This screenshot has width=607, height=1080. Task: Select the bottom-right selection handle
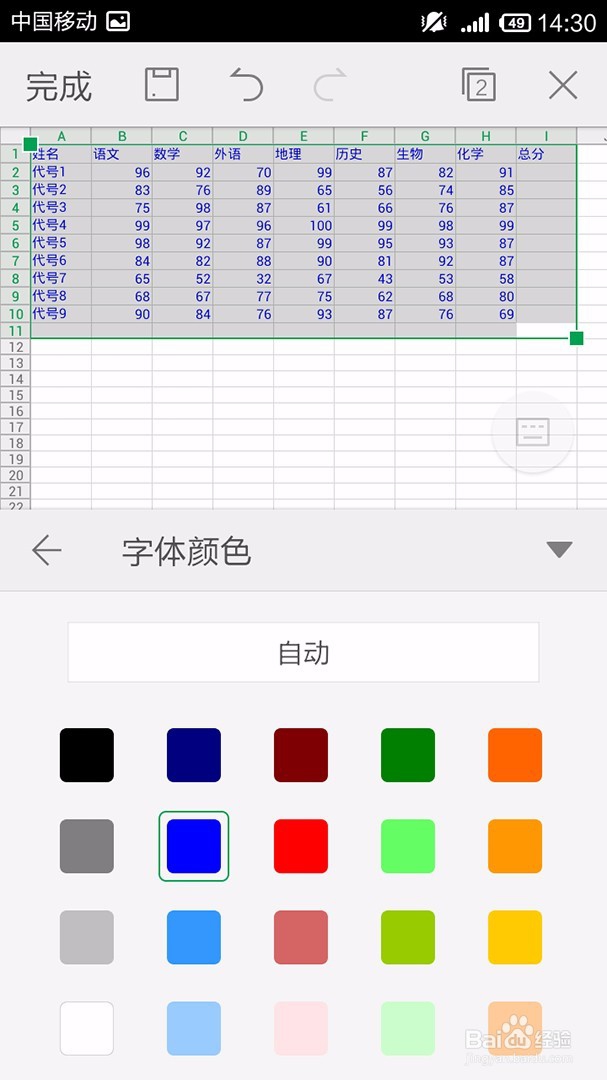[x=577, y=338]
